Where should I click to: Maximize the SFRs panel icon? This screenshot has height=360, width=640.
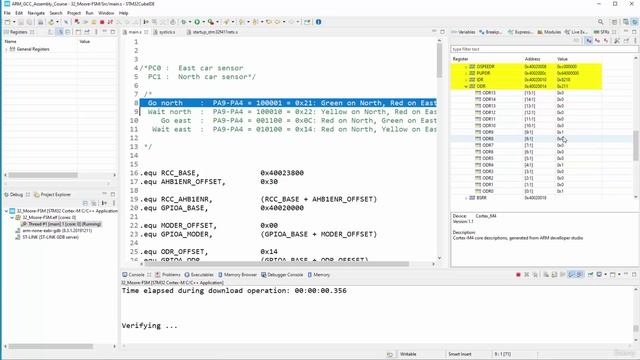pyautogui.click(x=634, y=32)
